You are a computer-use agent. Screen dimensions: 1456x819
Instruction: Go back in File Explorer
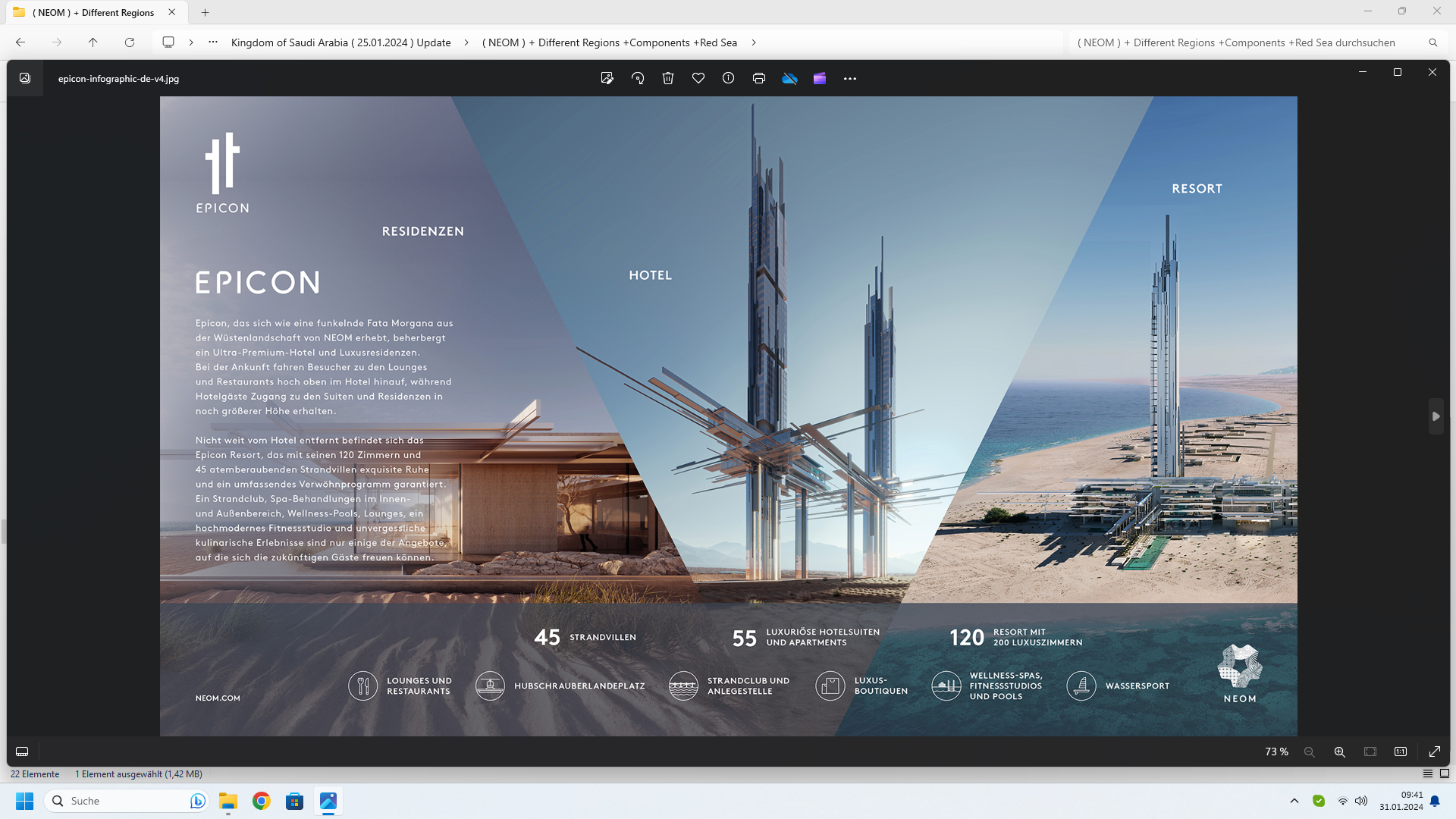coord(20,42)
